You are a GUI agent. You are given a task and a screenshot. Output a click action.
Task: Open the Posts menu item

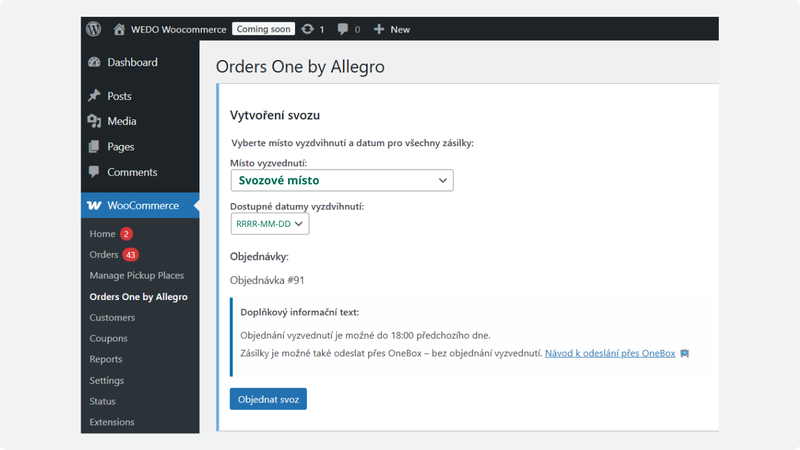pyautogui.click(x=119, y=96)
